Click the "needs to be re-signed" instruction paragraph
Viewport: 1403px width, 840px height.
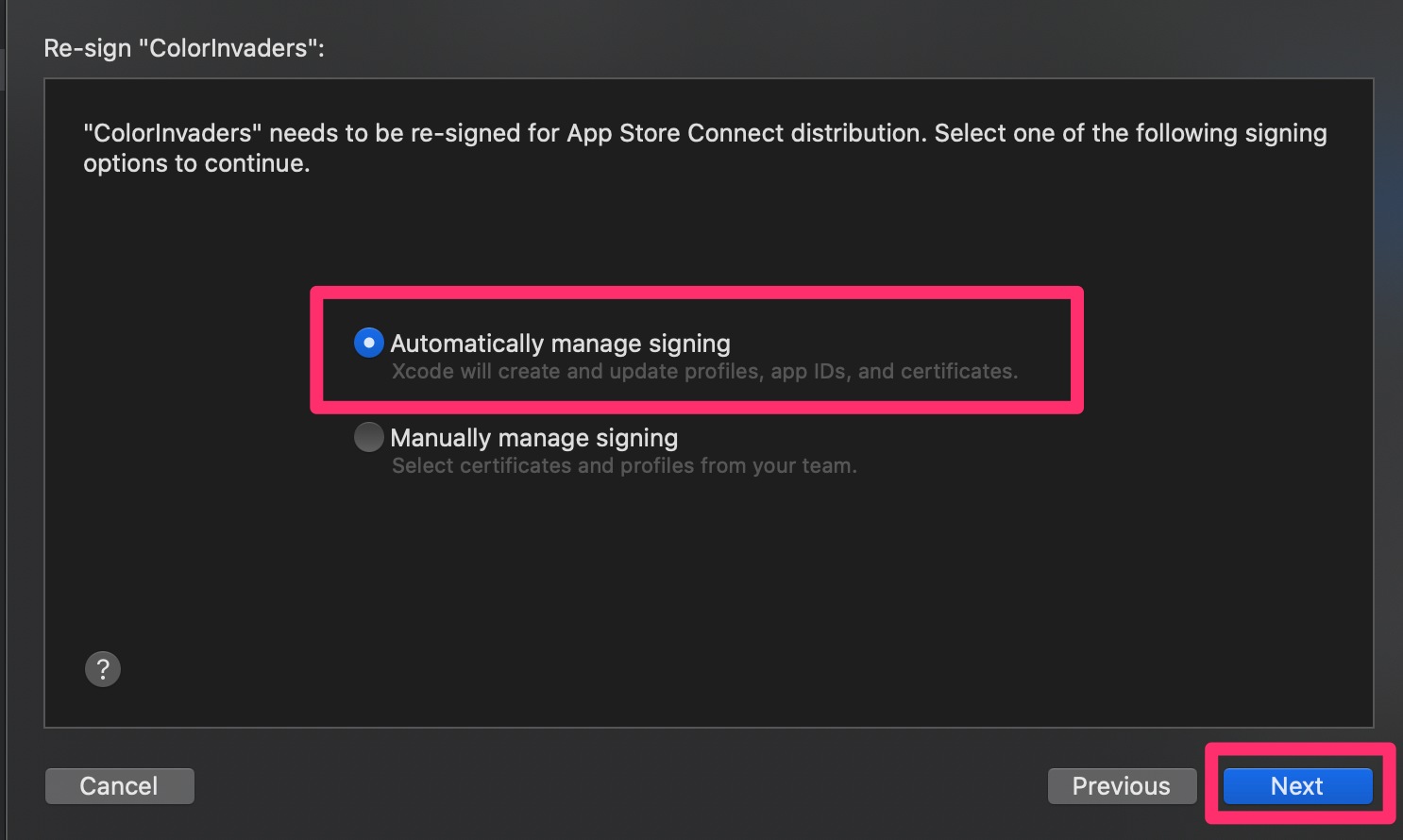click(x=704, y=147)
